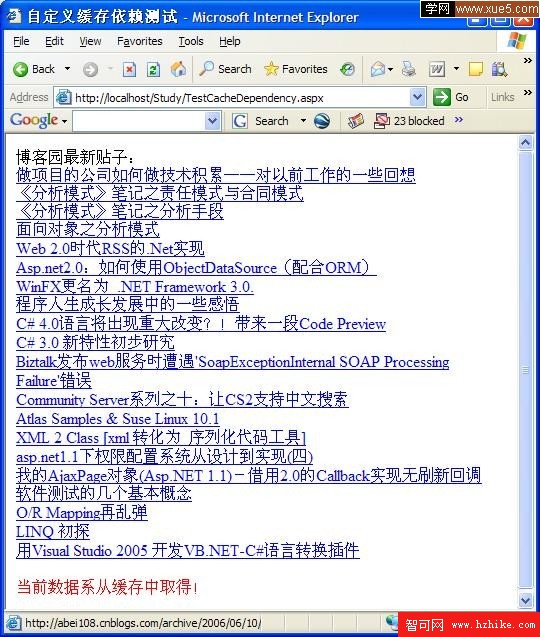The width and height of the screenshot is (540, 637).
Task: Click the Google toolbar search box
Action: click(139, 121)
